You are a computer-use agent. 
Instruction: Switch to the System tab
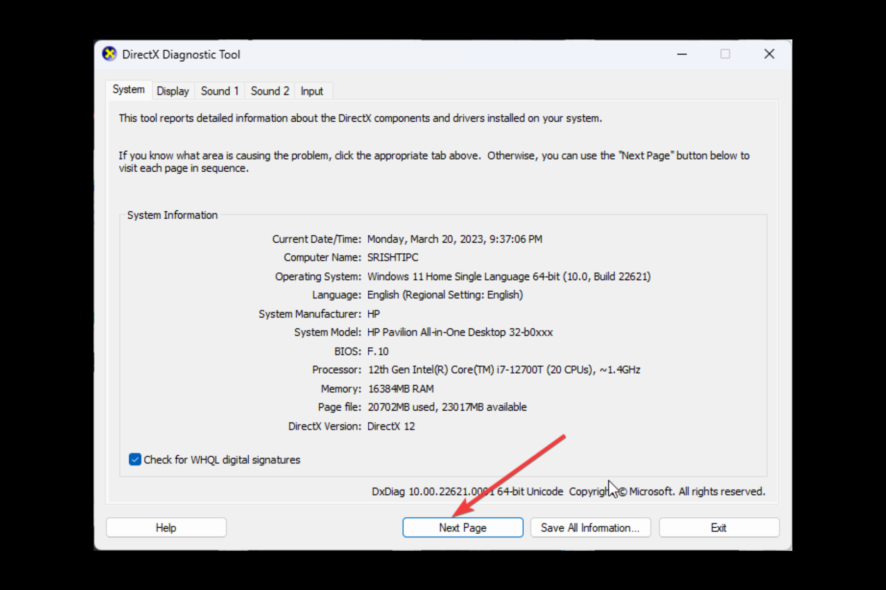128,90
